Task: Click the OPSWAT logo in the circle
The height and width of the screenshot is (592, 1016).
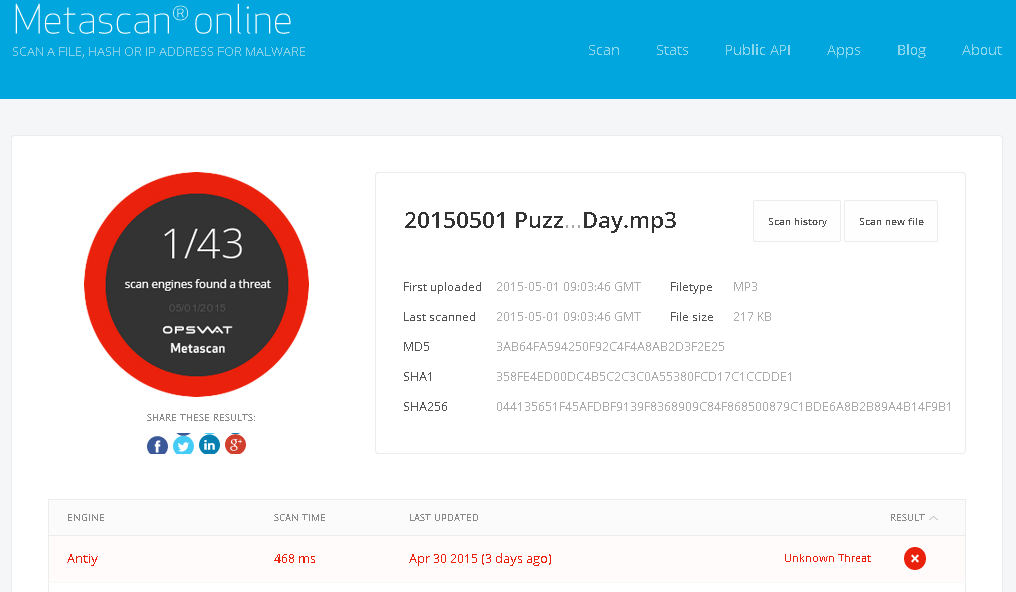Action: 197,330
